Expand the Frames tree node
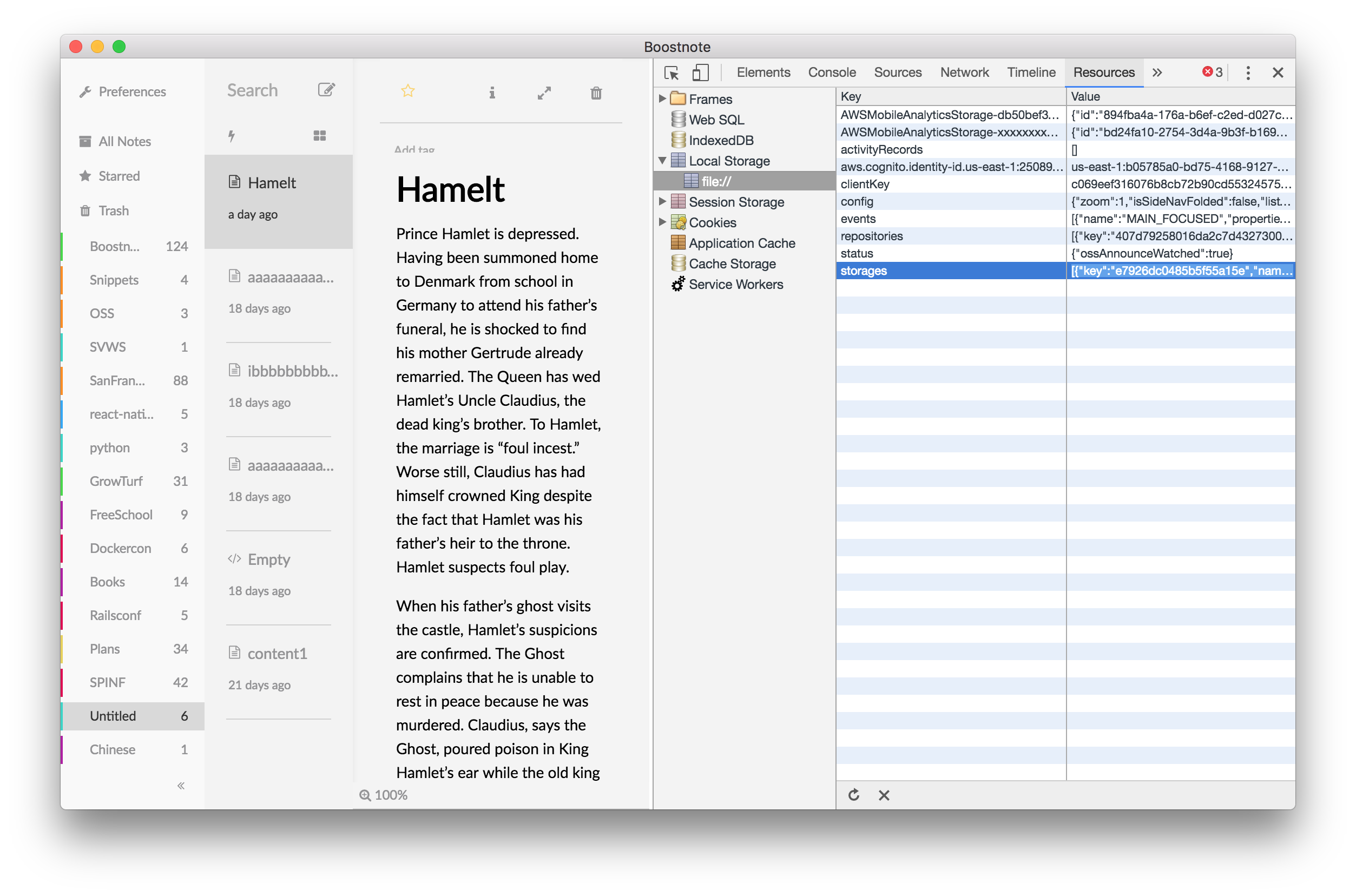 [662, 98]
